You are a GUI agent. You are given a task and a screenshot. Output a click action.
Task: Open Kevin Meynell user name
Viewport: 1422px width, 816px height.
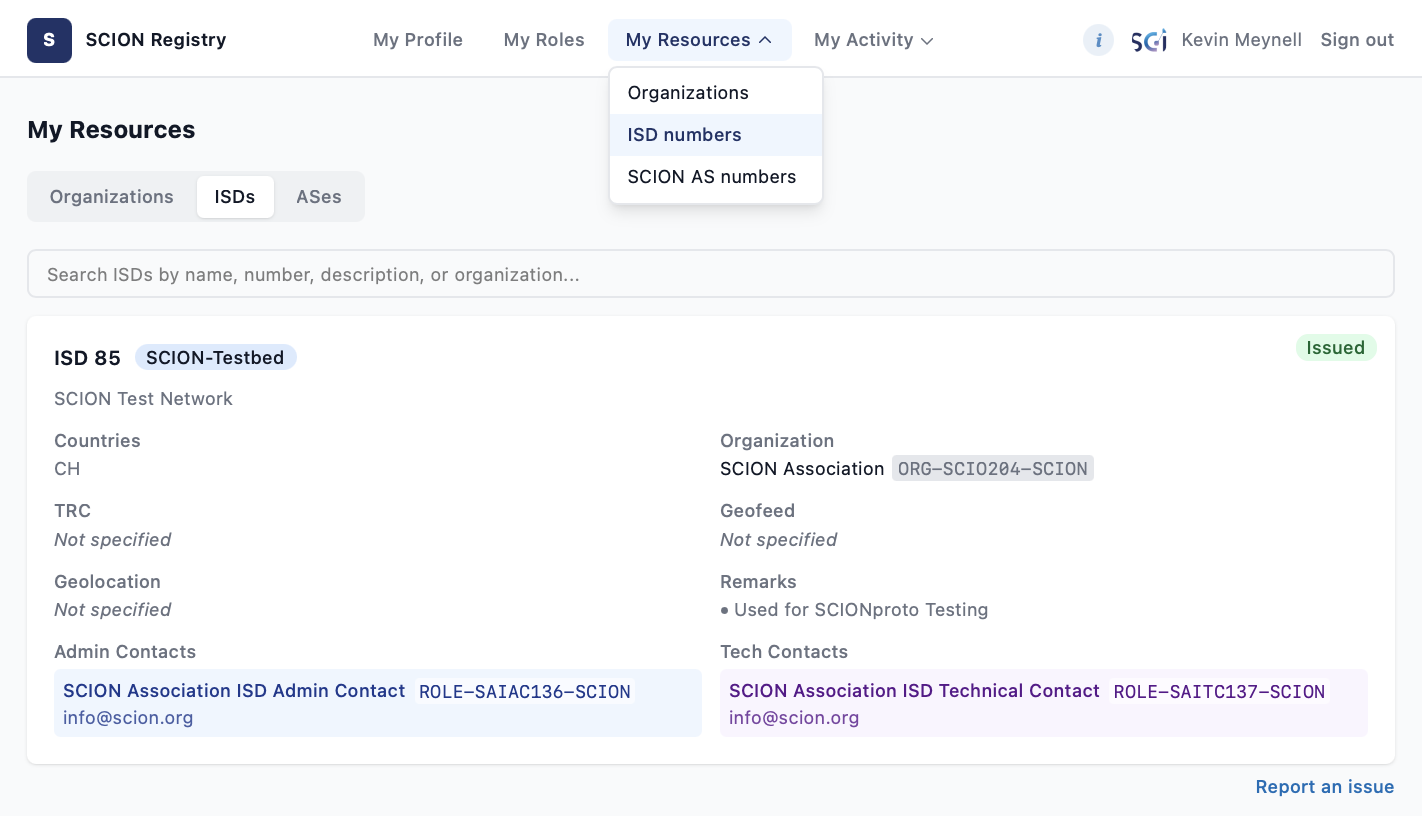(x=1242, y=40)
